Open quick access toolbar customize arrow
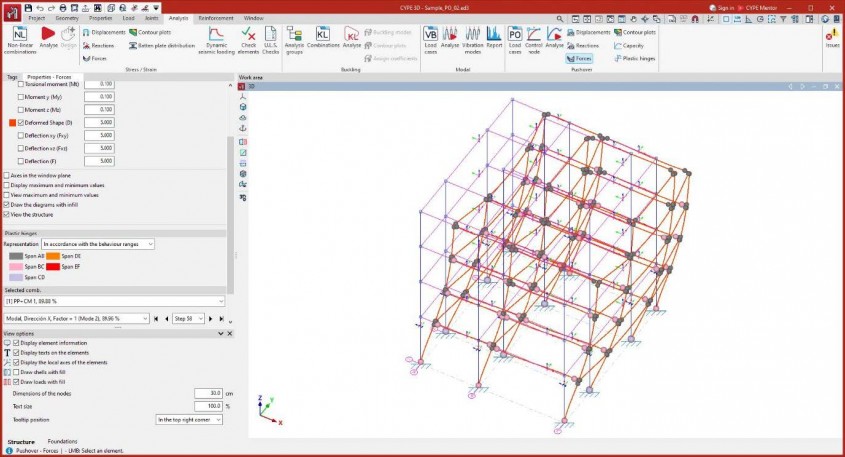The height and width of the screenshot is (457, 845). (156, 8)
